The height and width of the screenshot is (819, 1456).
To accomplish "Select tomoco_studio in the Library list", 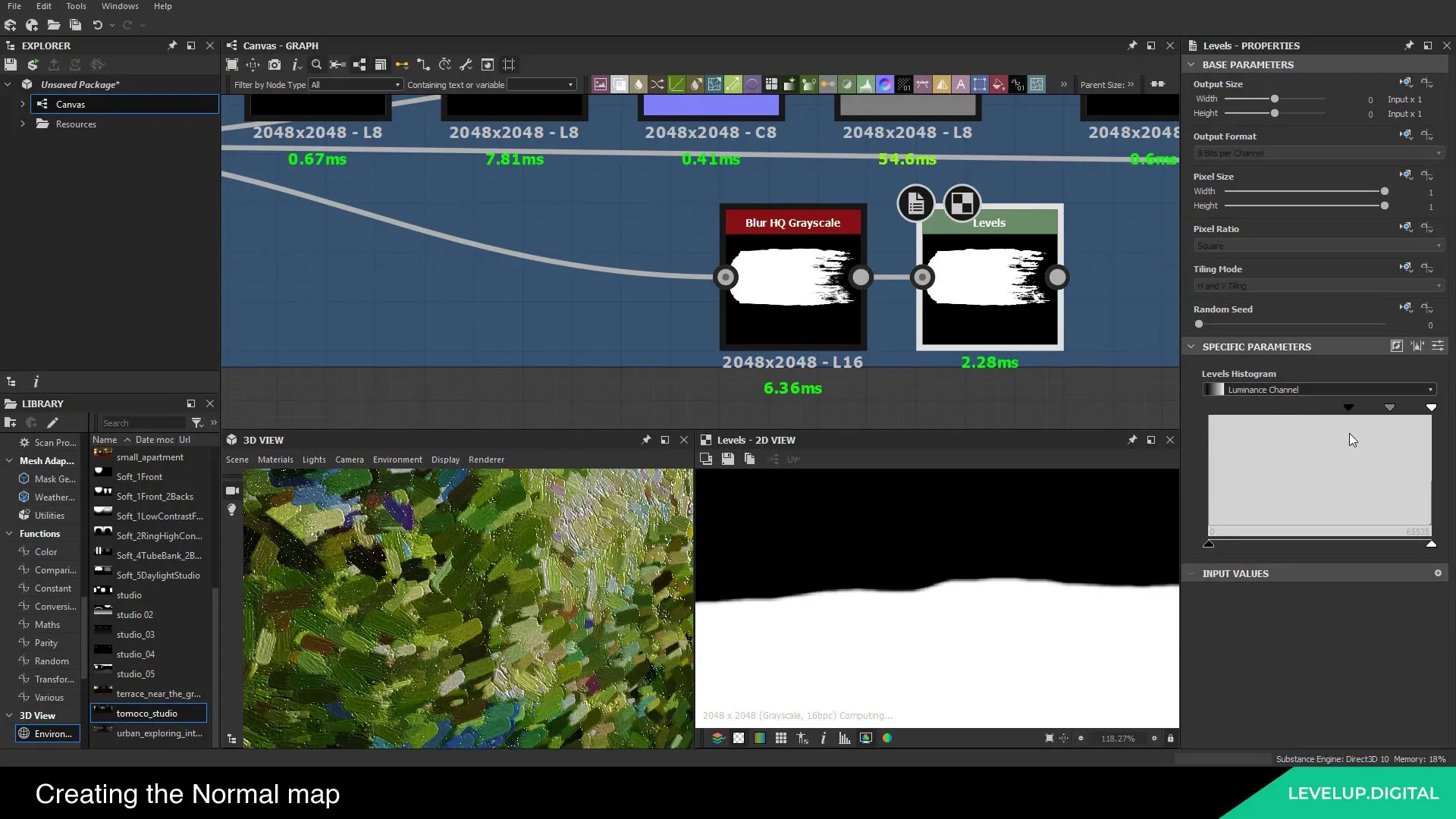I will tap(147, 713).
